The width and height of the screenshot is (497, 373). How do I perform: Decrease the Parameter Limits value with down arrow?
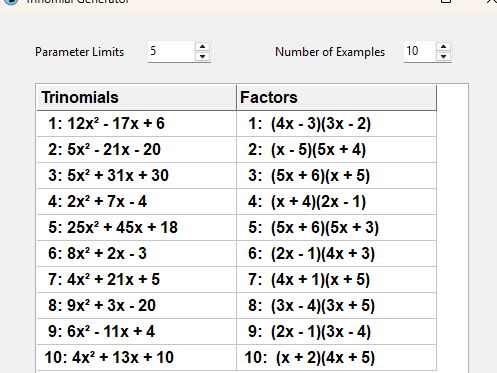[202, 57]
